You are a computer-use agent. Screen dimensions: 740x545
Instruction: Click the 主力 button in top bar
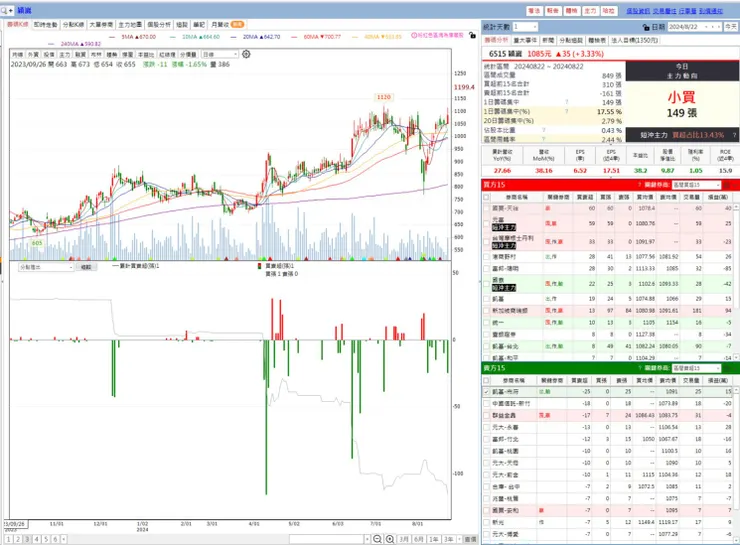[x=590, y=10]
